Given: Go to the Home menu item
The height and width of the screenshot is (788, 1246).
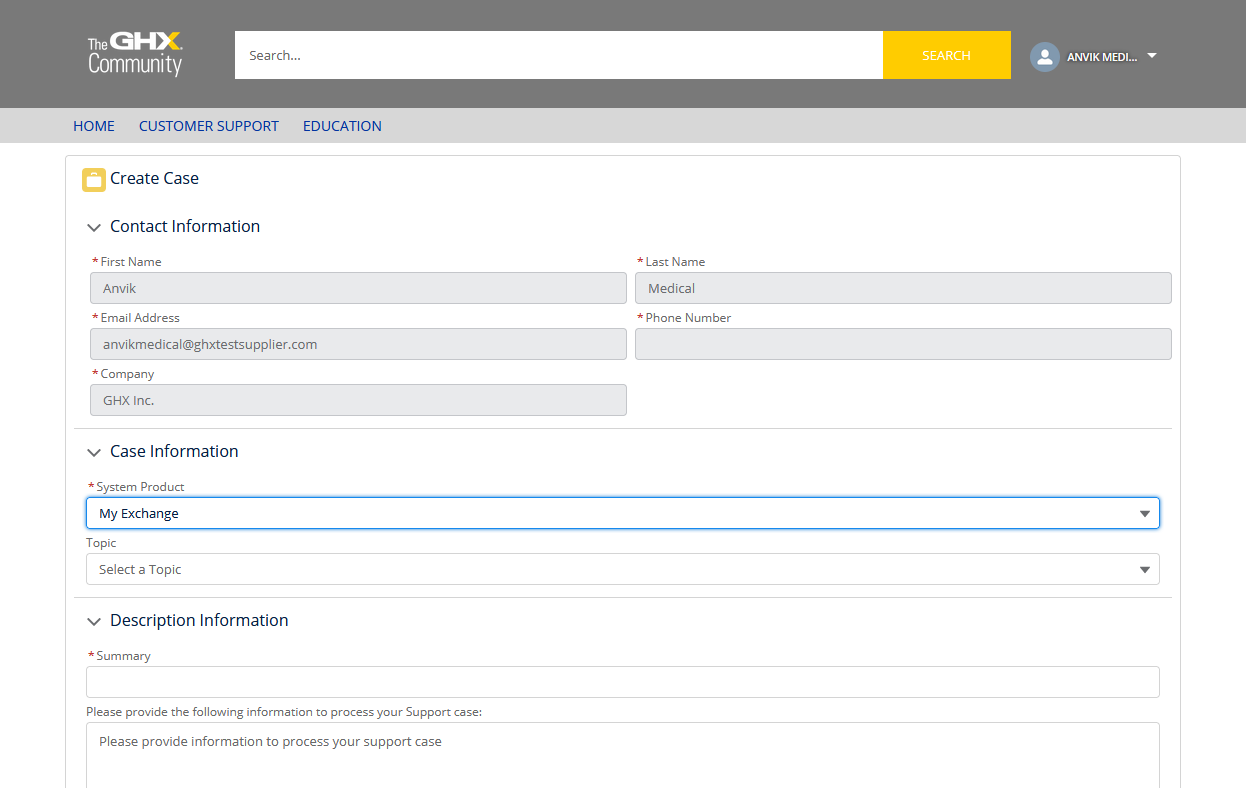Looking at the screenshot, I should (94, 126).
